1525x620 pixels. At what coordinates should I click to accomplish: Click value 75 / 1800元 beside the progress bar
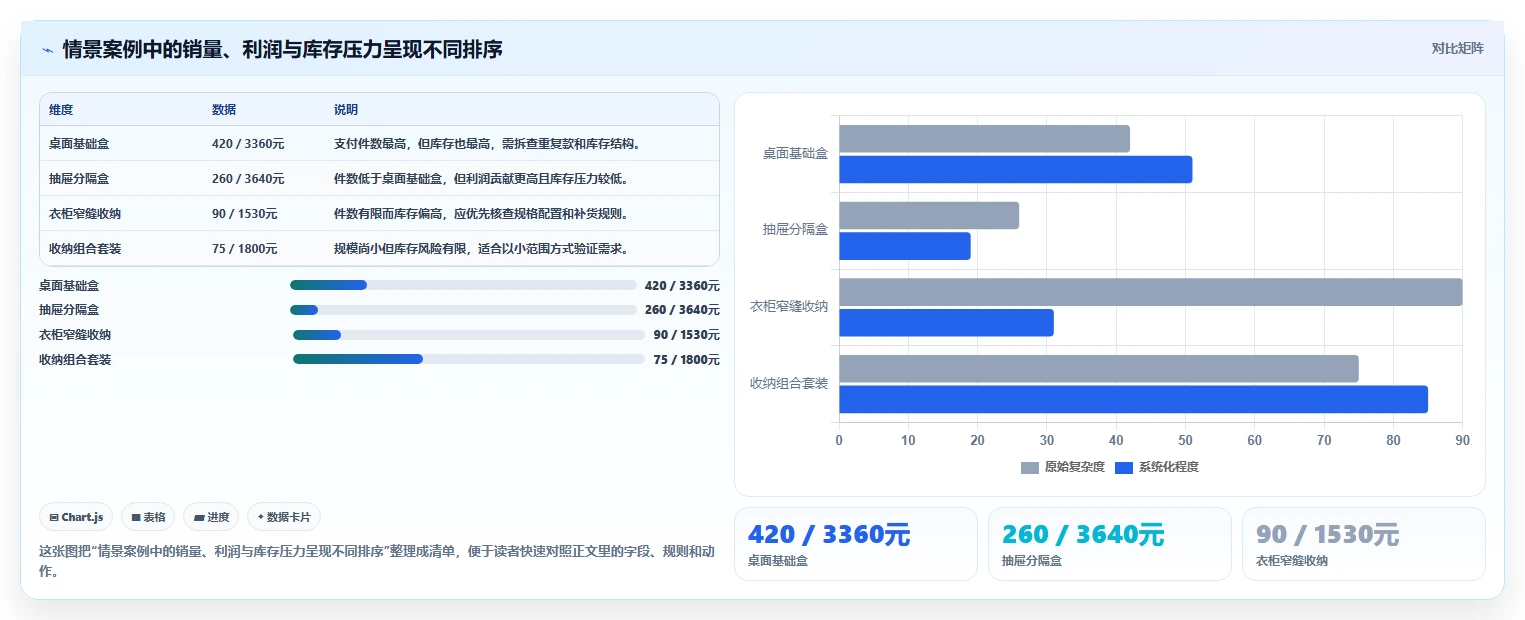[687, 359]
